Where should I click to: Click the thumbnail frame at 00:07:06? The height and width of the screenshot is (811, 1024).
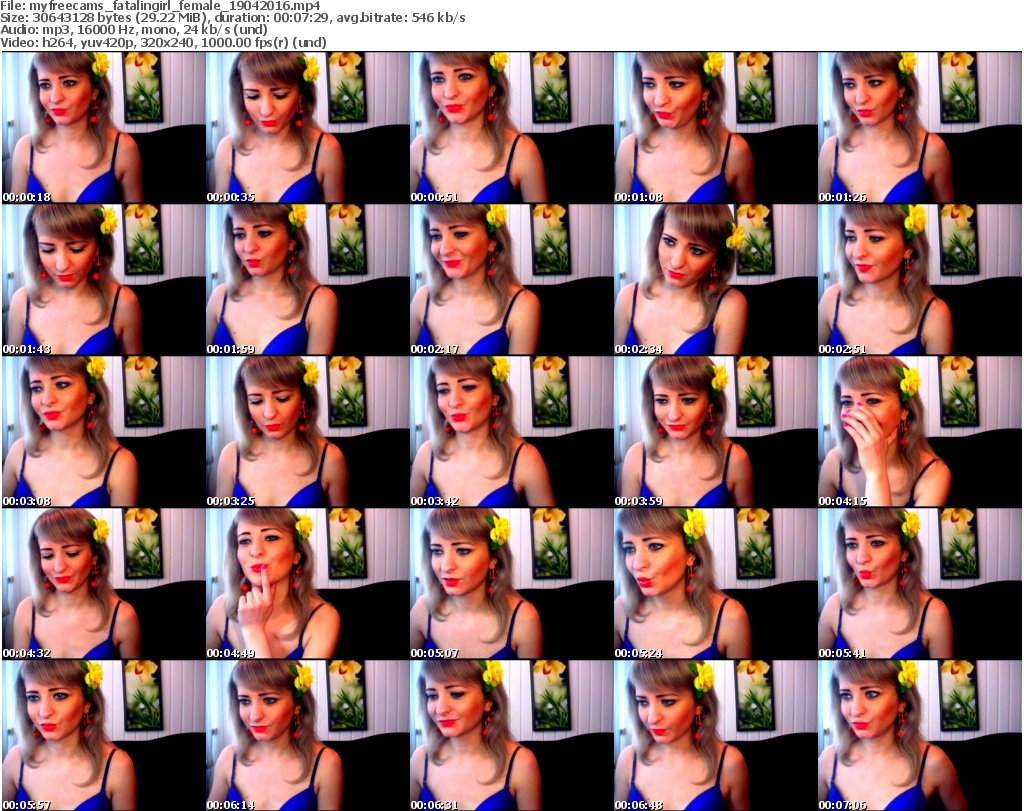pos(920,735)
